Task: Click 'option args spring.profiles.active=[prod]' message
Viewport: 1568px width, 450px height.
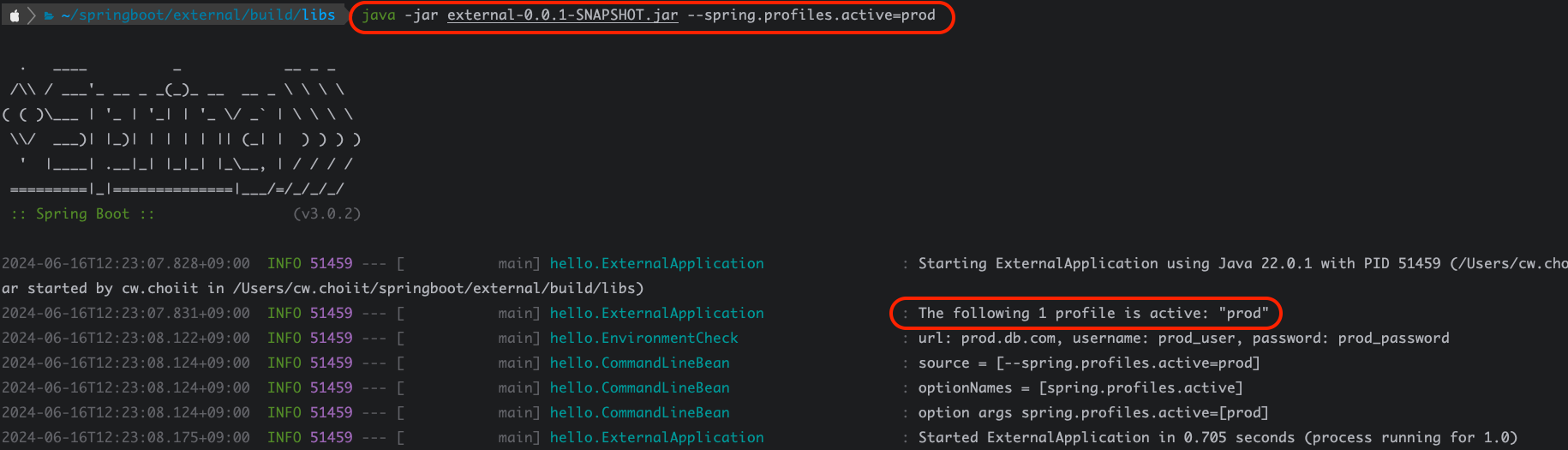Action: click(x=1093, y=412)
